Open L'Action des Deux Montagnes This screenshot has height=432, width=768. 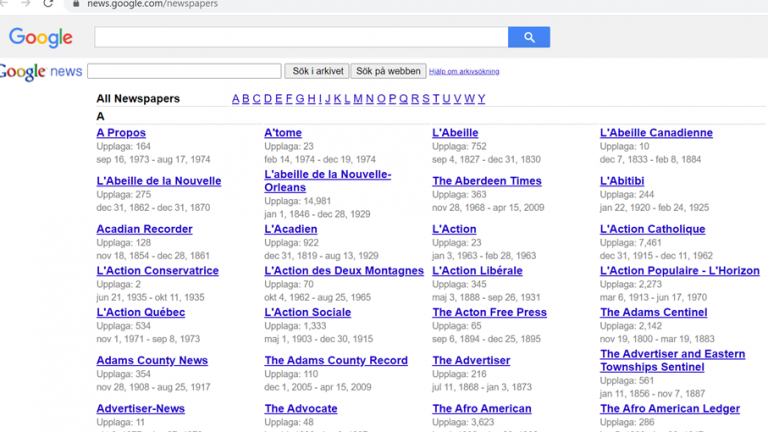(x=344, y=270)
